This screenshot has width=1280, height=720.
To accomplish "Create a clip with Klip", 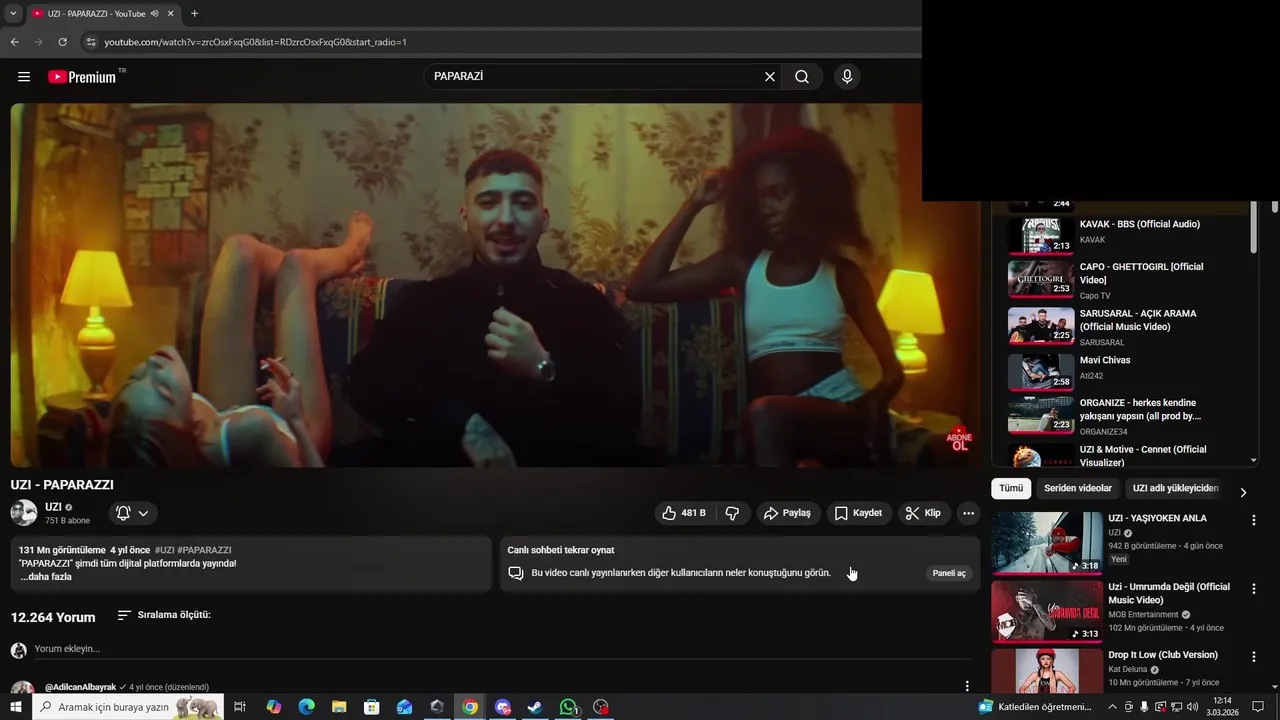I will 923,513.
